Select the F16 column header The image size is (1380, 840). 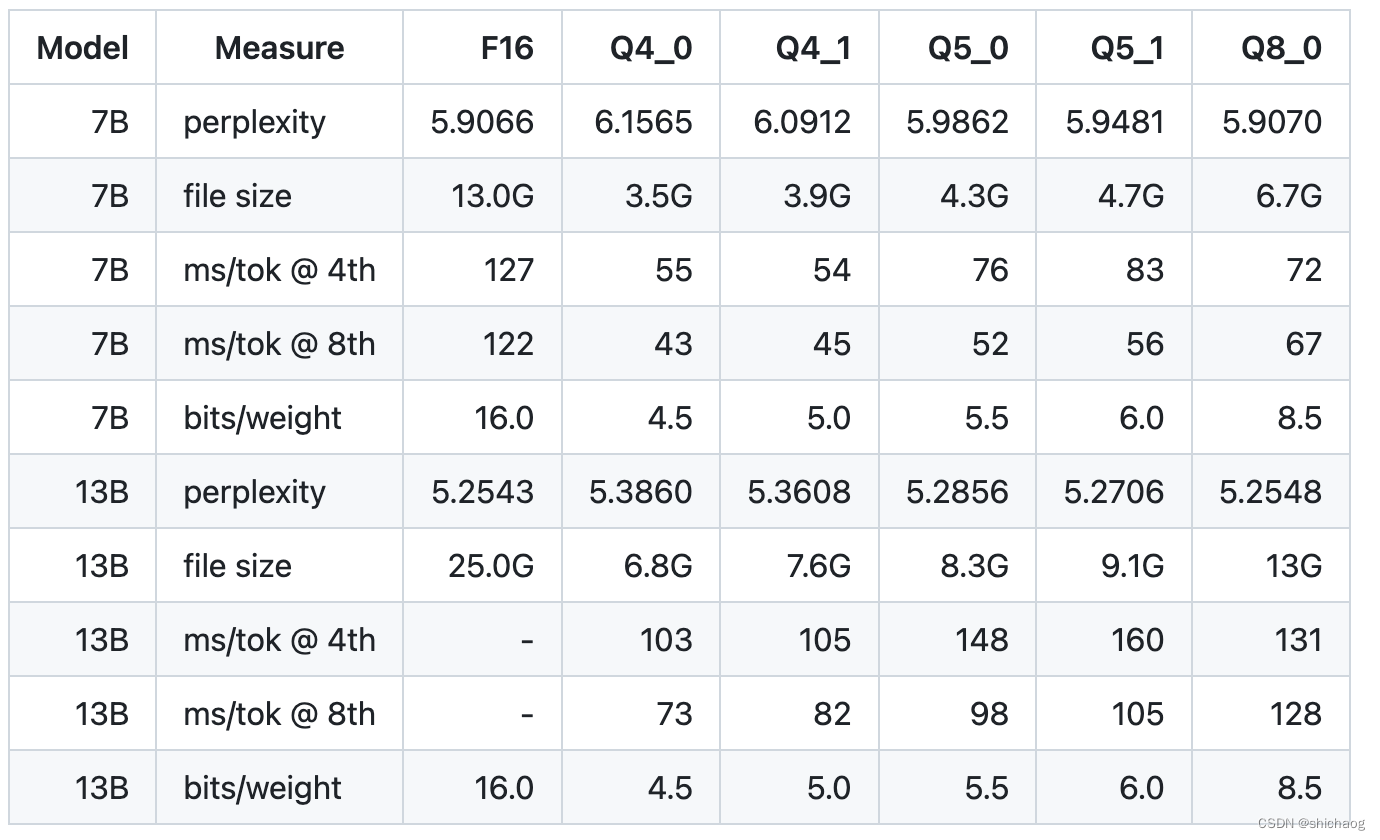pos(507,48)
